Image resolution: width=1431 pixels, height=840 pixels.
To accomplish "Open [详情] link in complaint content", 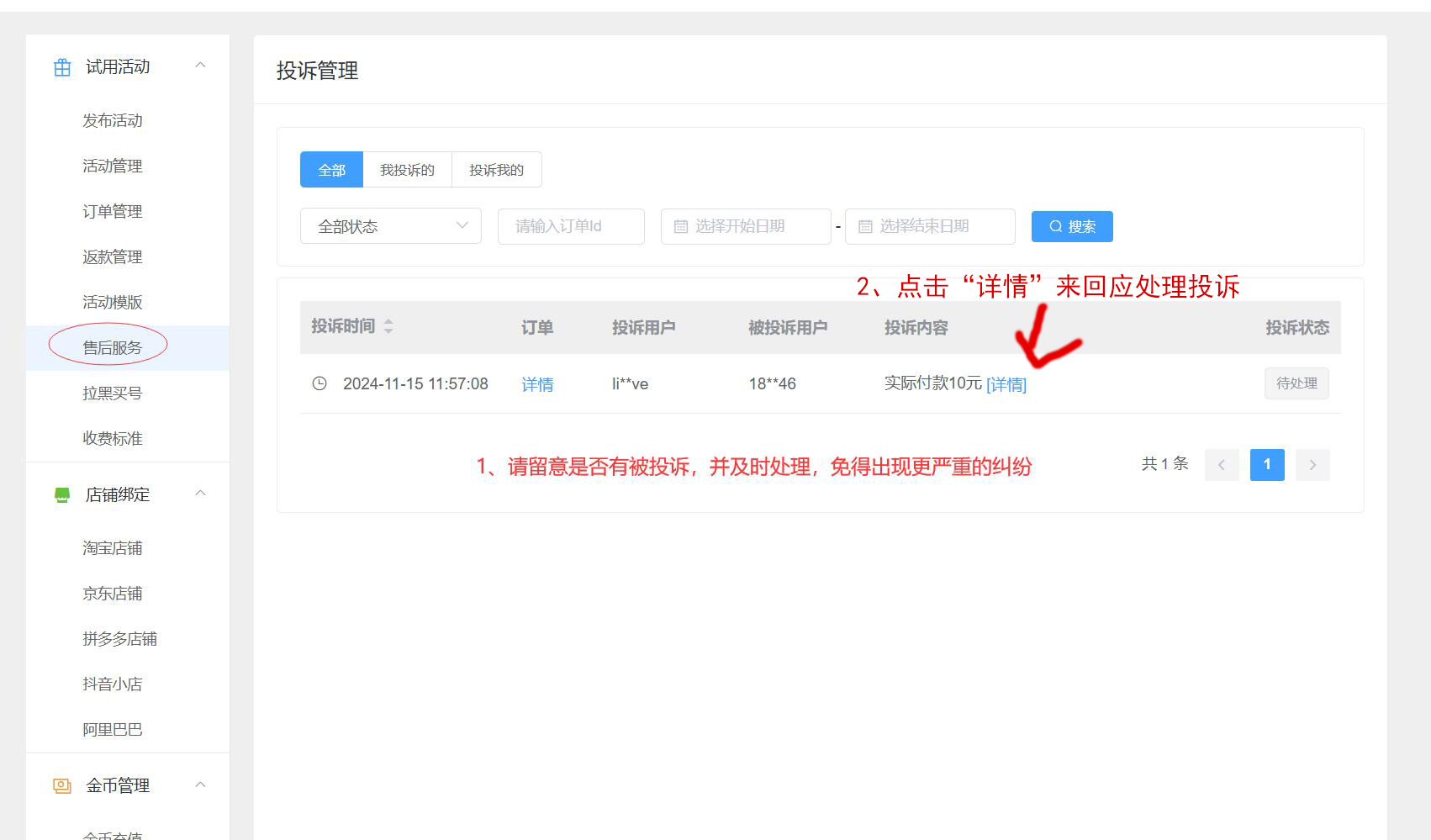I will 1006,385.
